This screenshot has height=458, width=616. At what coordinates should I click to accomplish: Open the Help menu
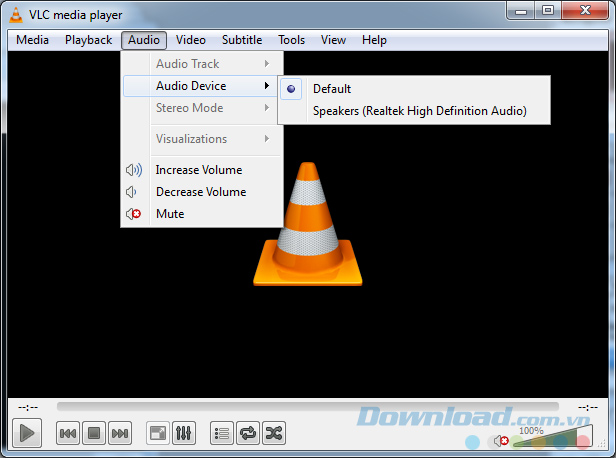click(374, 40)
